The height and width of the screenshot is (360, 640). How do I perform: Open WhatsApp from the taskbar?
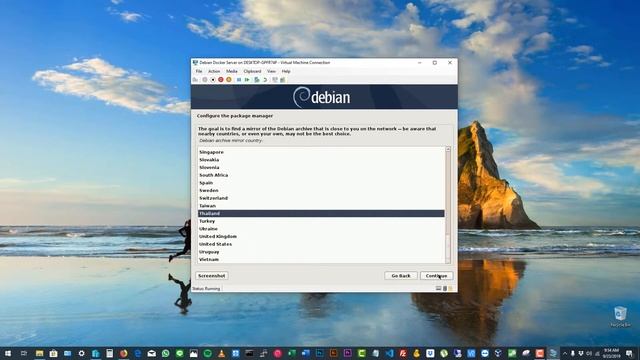click(x=166, y=353)
